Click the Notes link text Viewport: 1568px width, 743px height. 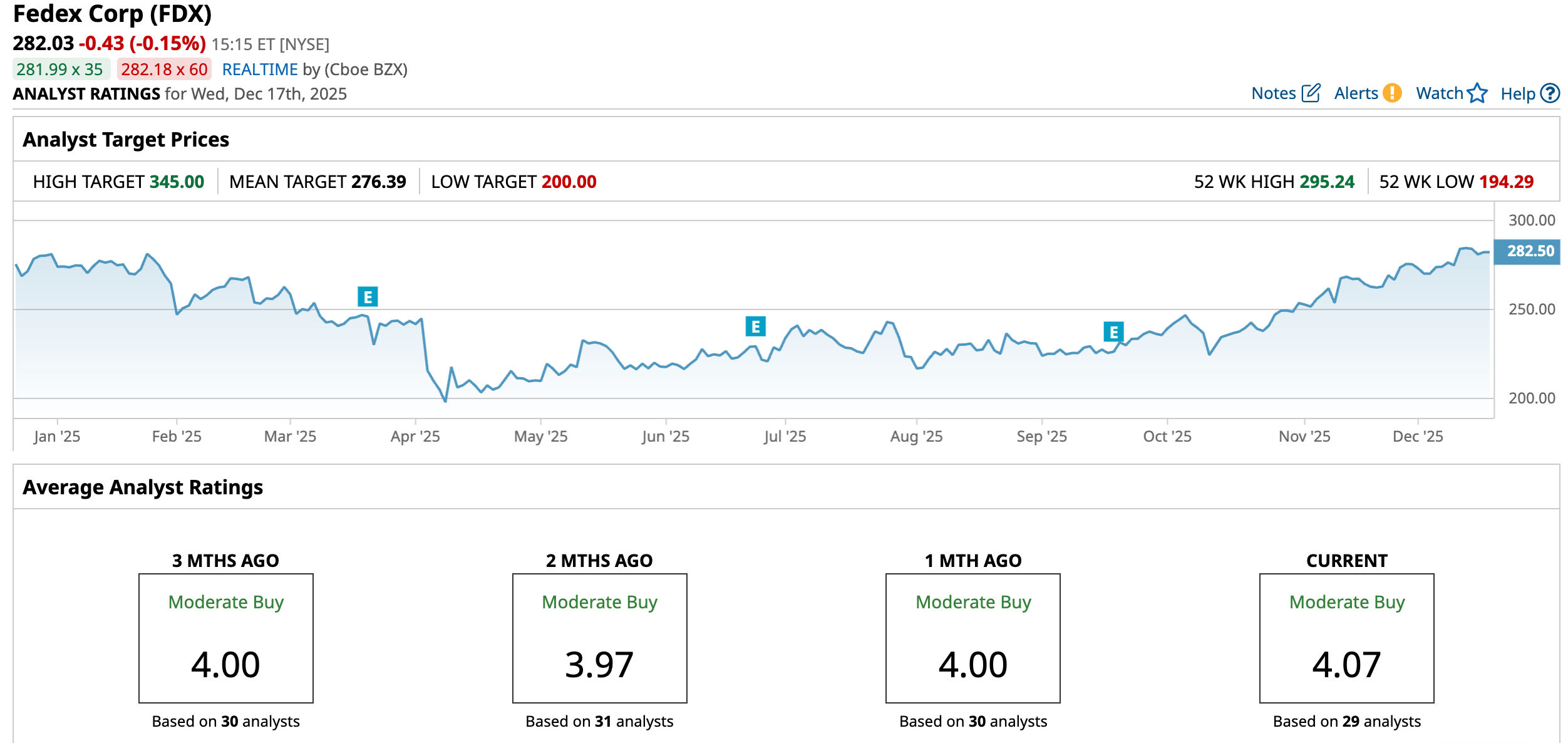coord(1273,93)
